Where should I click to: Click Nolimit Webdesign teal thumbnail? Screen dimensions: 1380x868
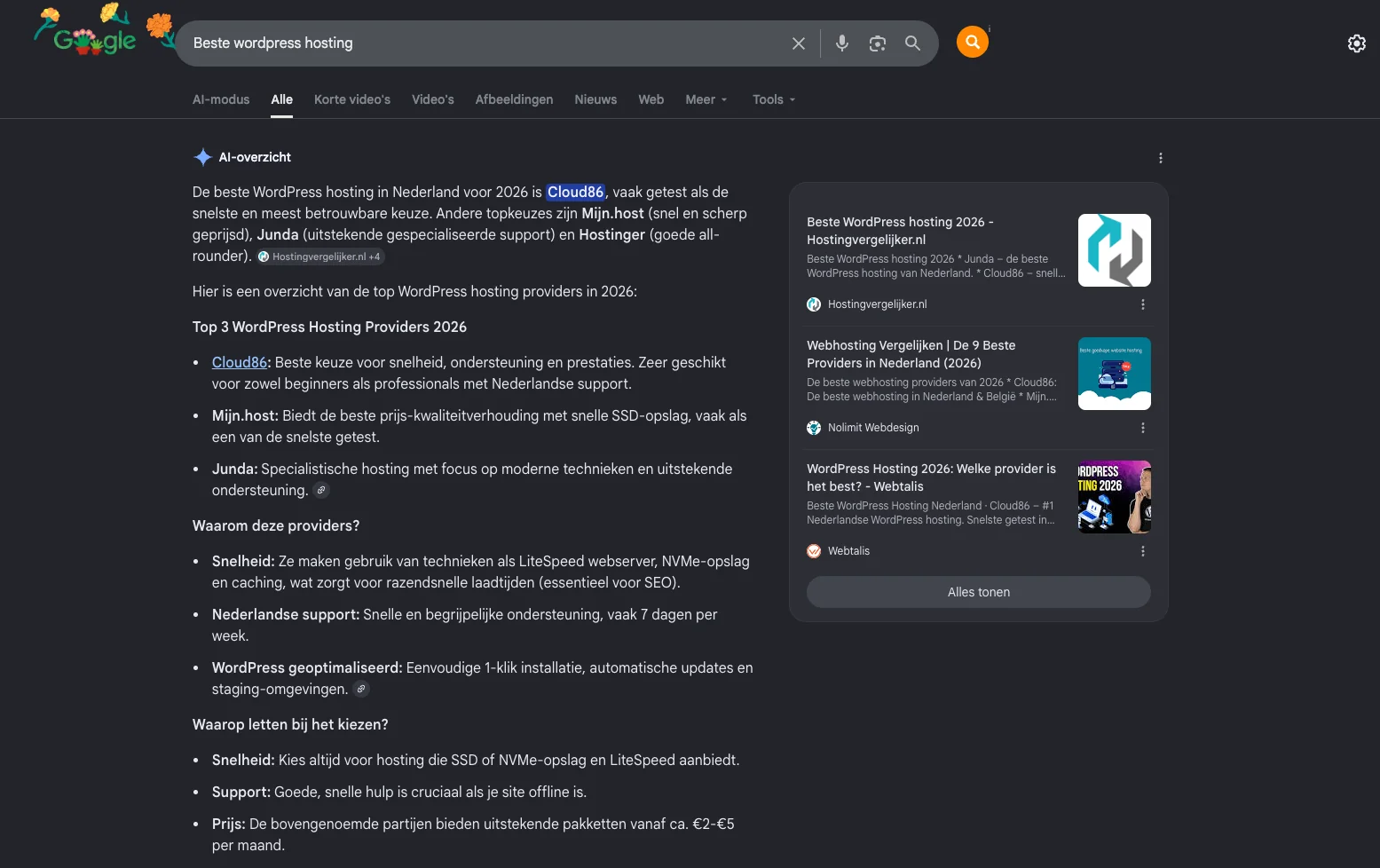1115,374
